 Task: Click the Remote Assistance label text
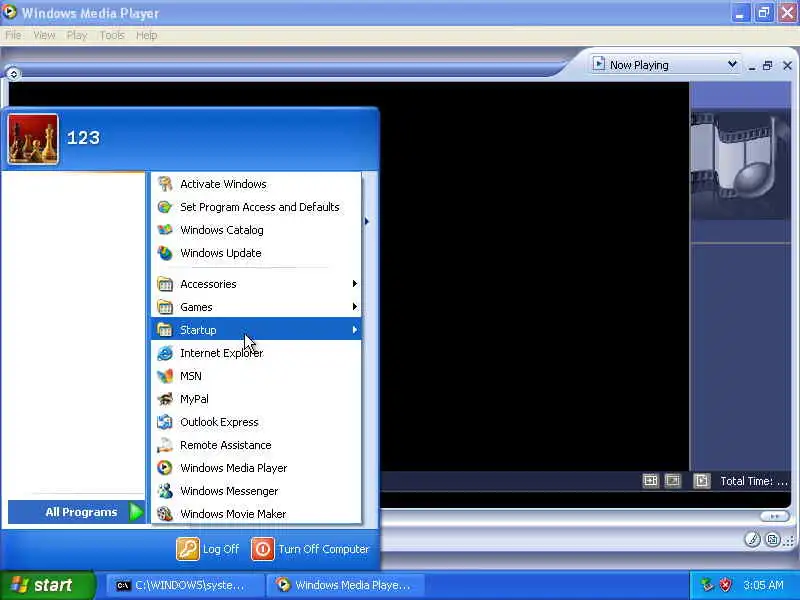point(226,445)
